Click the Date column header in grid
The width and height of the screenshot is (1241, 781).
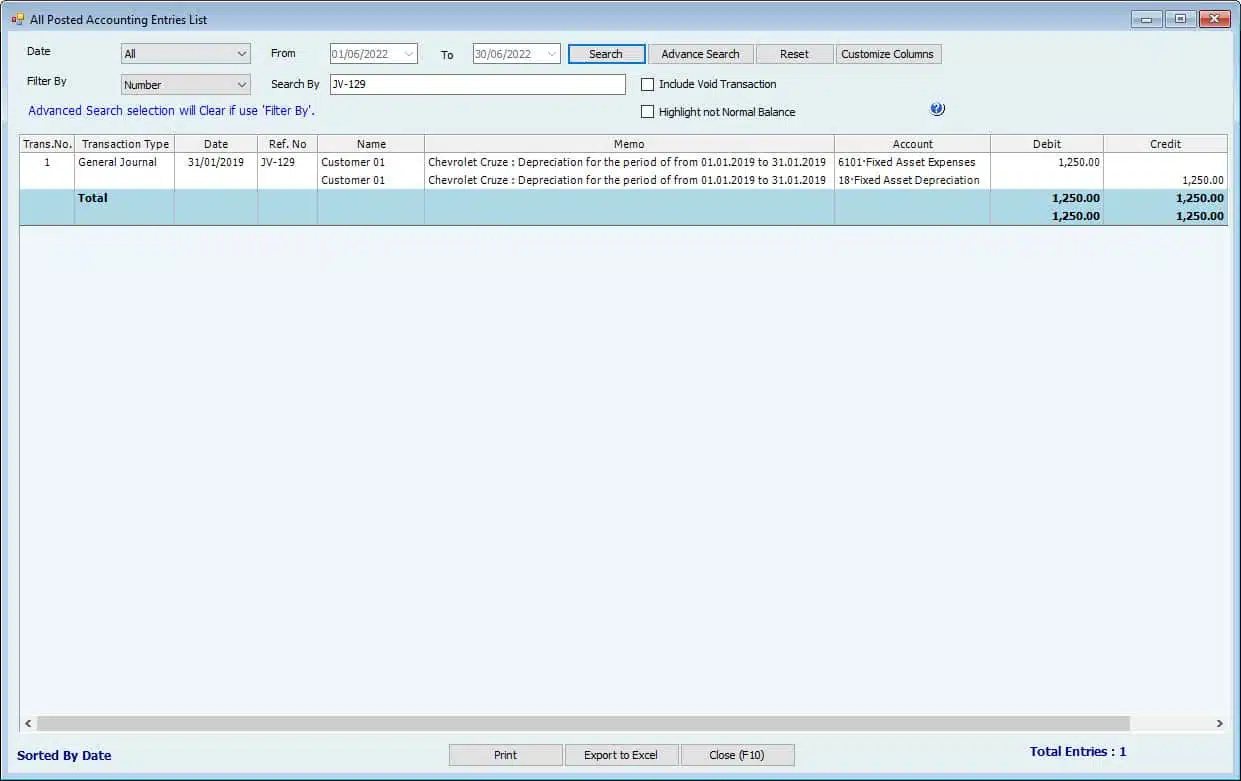216,144
